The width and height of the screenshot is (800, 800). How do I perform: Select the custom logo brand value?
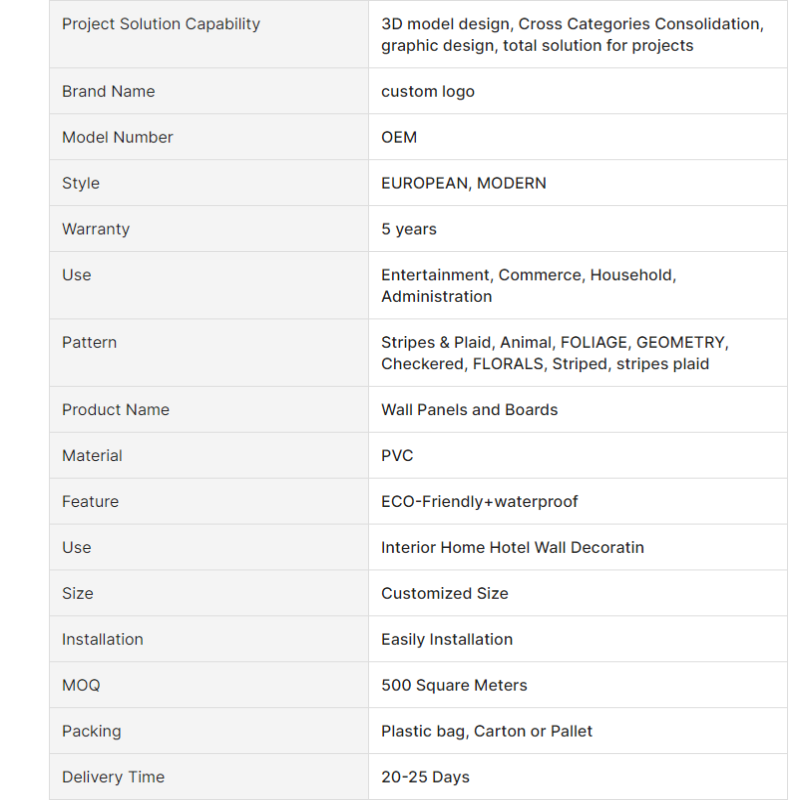[428, 91]
